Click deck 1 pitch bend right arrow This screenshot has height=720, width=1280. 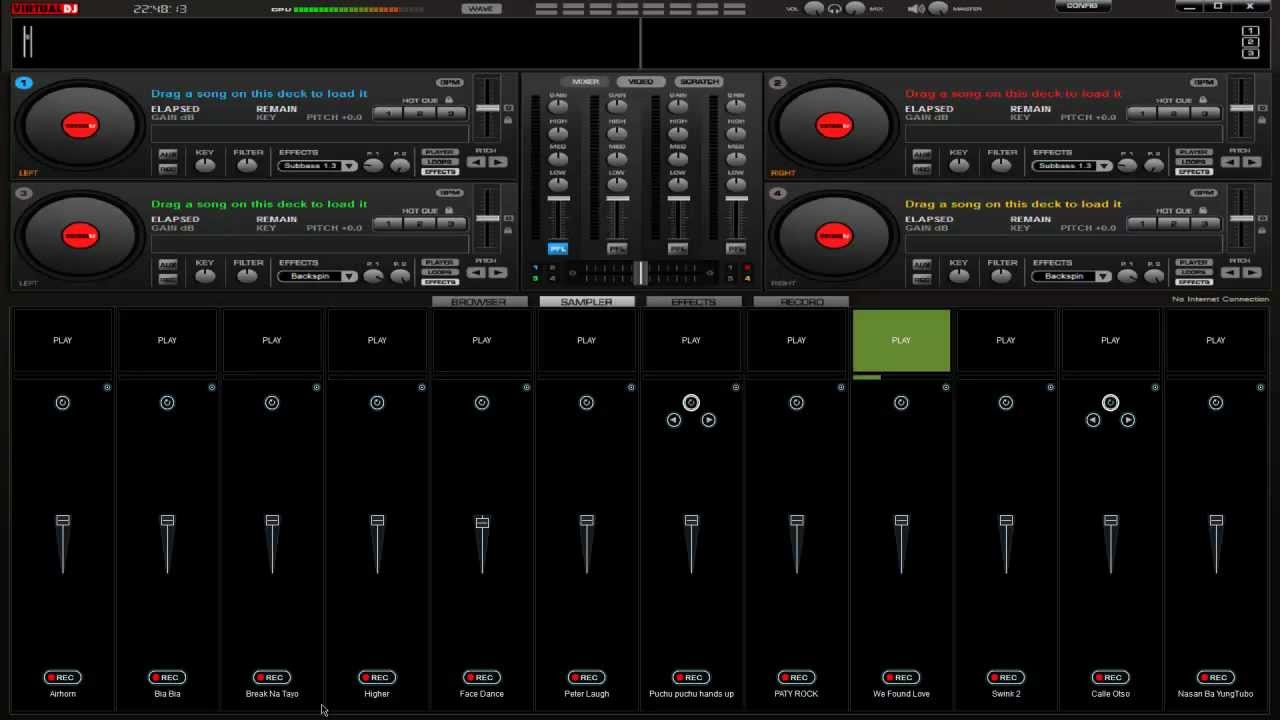click(498, 162)
